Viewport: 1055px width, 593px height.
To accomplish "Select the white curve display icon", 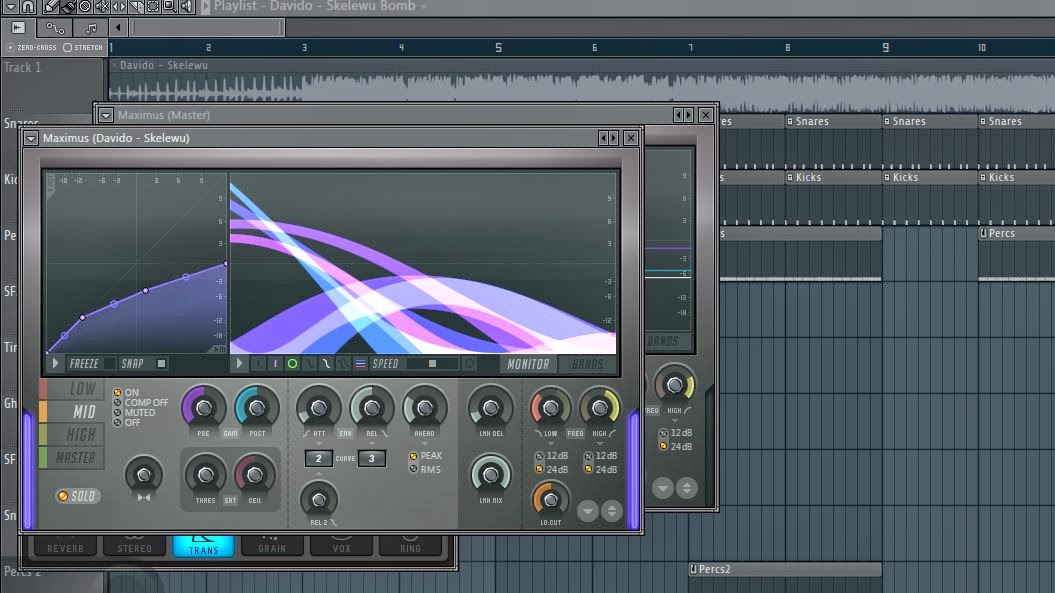I will coord(326,363).
